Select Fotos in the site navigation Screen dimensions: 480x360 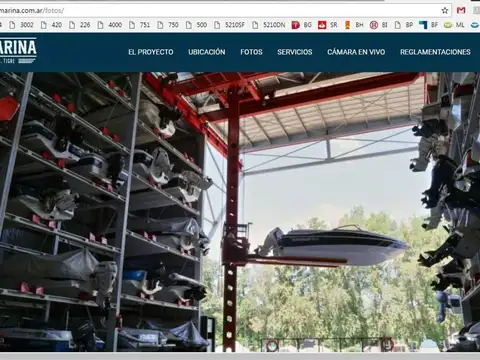[251, 52]
